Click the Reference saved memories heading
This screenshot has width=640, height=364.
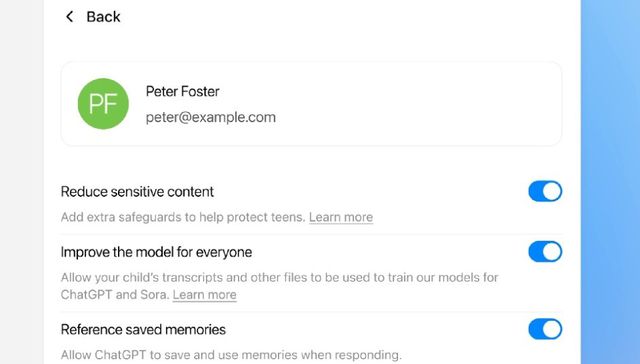[143, 330]
